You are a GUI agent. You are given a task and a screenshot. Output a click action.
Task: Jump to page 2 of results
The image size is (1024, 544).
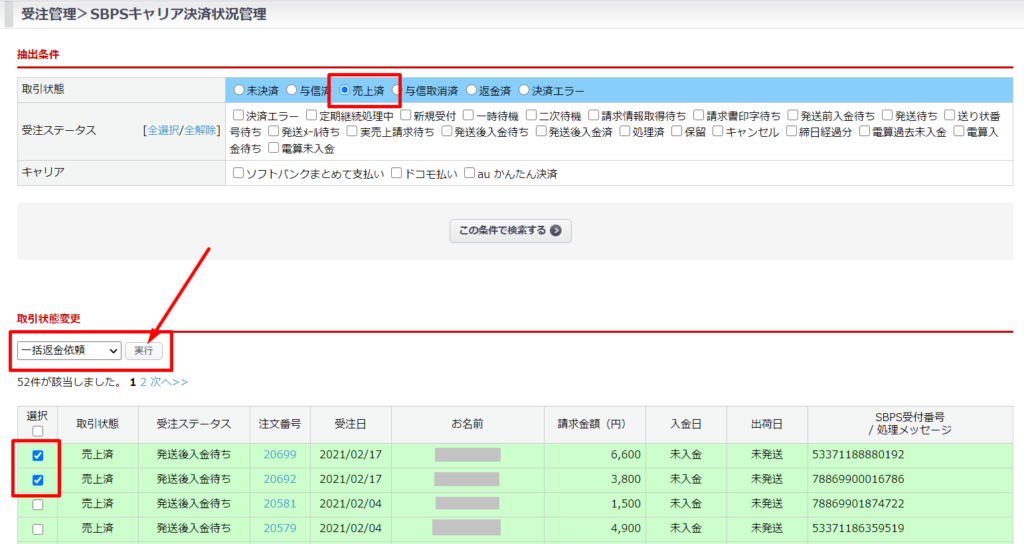[143, 382]
